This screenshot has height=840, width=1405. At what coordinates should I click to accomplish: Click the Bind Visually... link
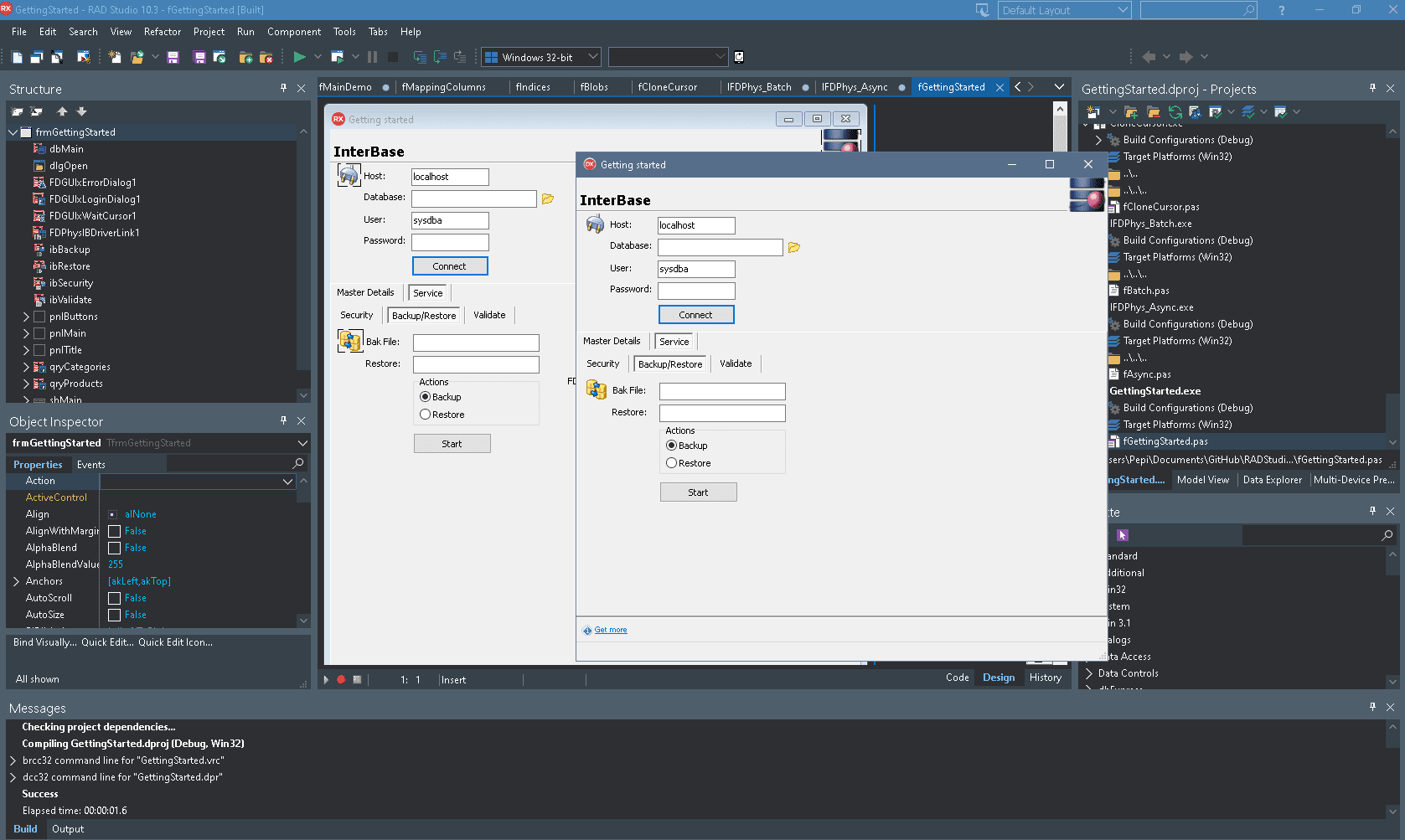tap(44, 642)
